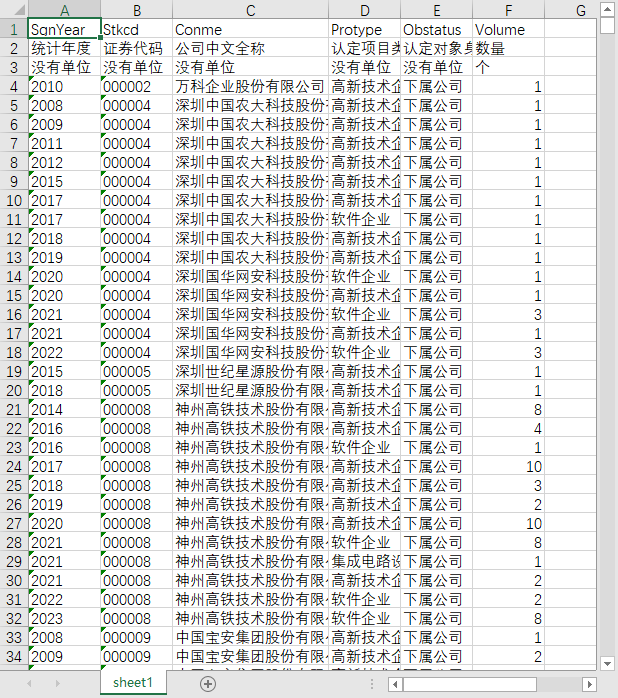This screenshot has width=618, height=698.
Task: Click vertical scrollbar down arrow
Action: click(x=607, y=663)
